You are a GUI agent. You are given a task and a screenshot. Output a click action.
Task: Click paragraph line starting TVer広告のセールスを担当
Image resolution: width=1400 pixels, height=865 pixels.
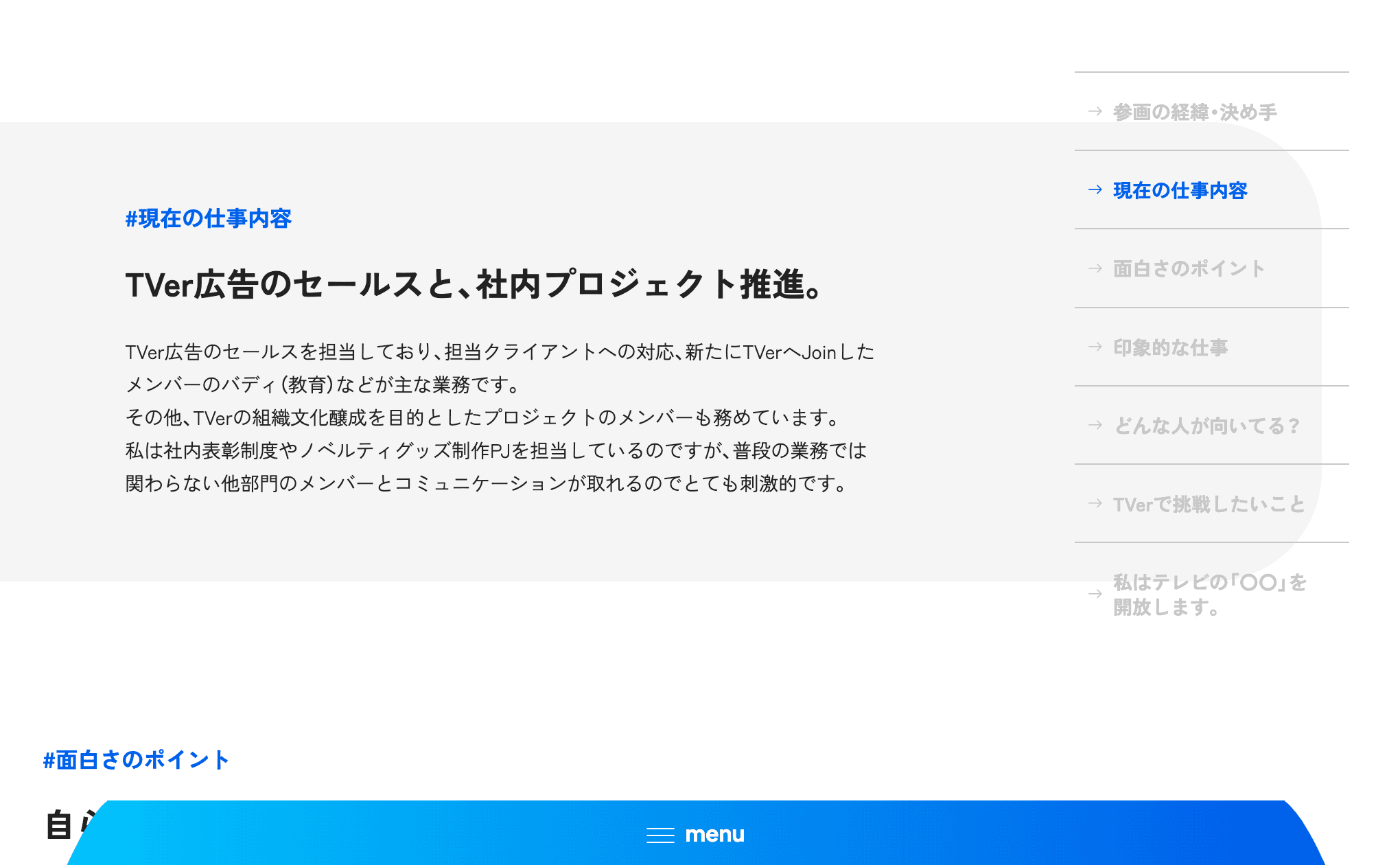(500, 352)
